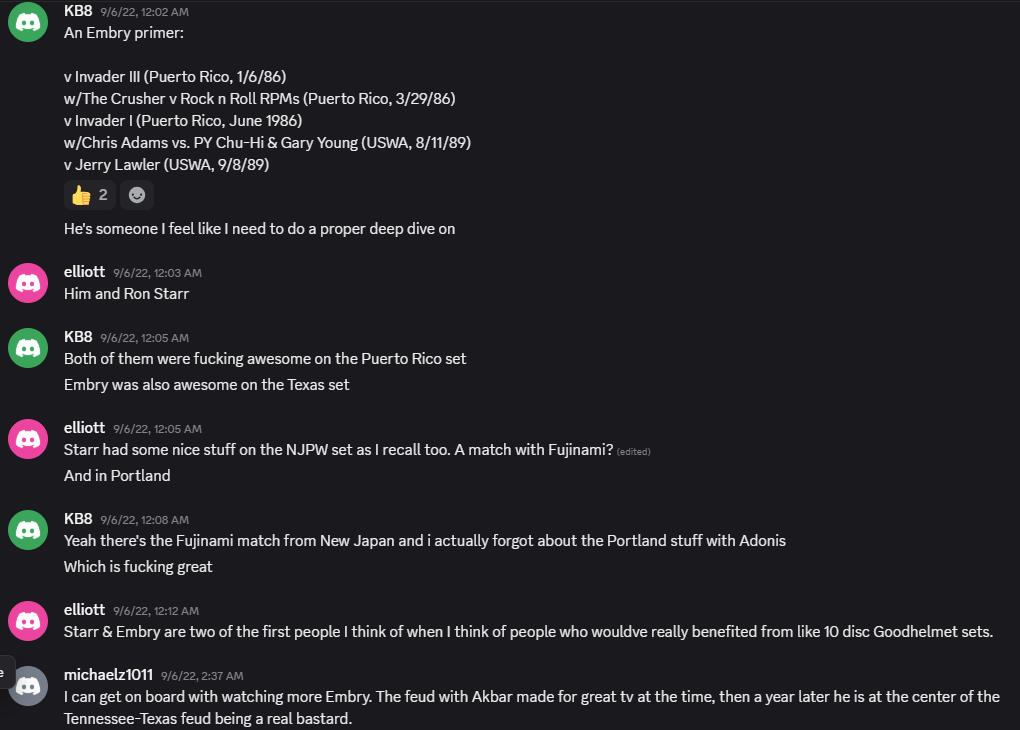Click elliott's username on the 12:12 AM message

pyautogui.click(x=84, y=609)
